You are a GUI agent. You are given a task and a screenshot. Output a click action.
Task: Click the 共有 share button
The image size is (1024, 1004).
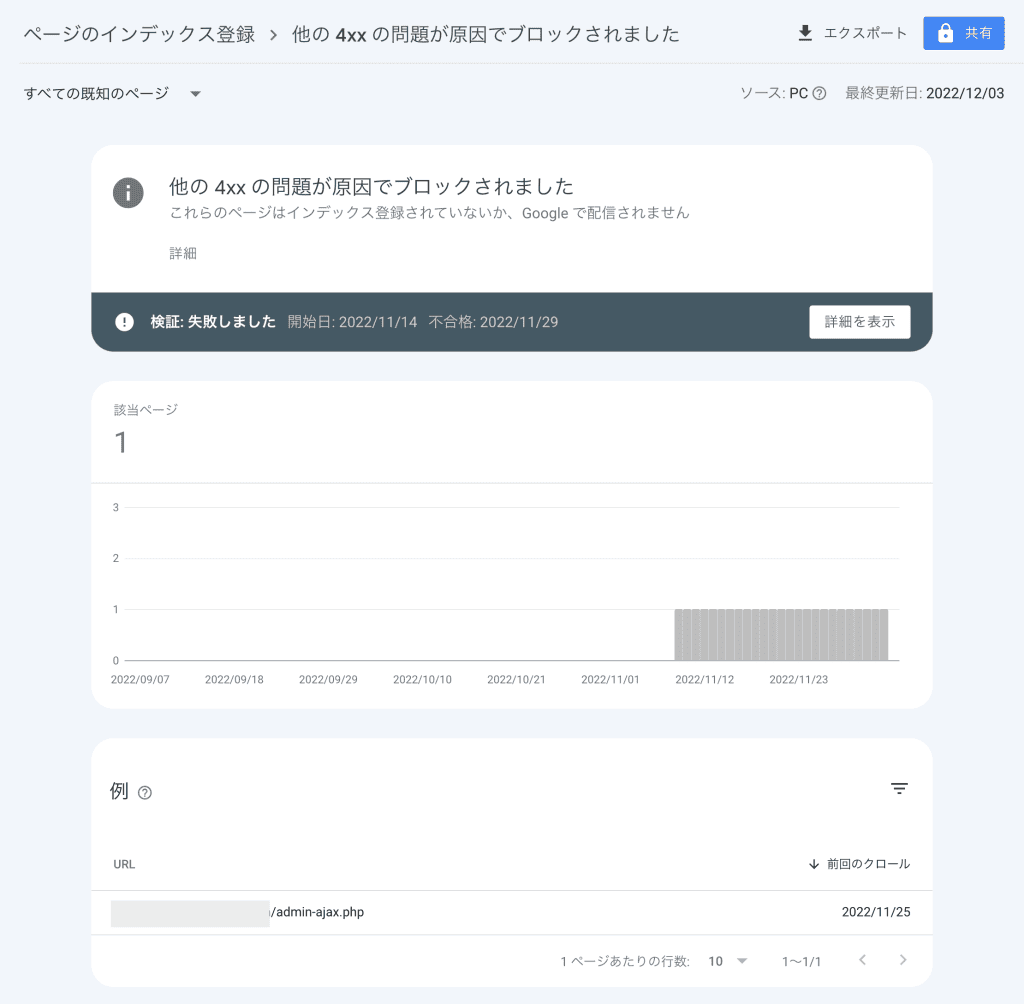click(x=963, y=33)
